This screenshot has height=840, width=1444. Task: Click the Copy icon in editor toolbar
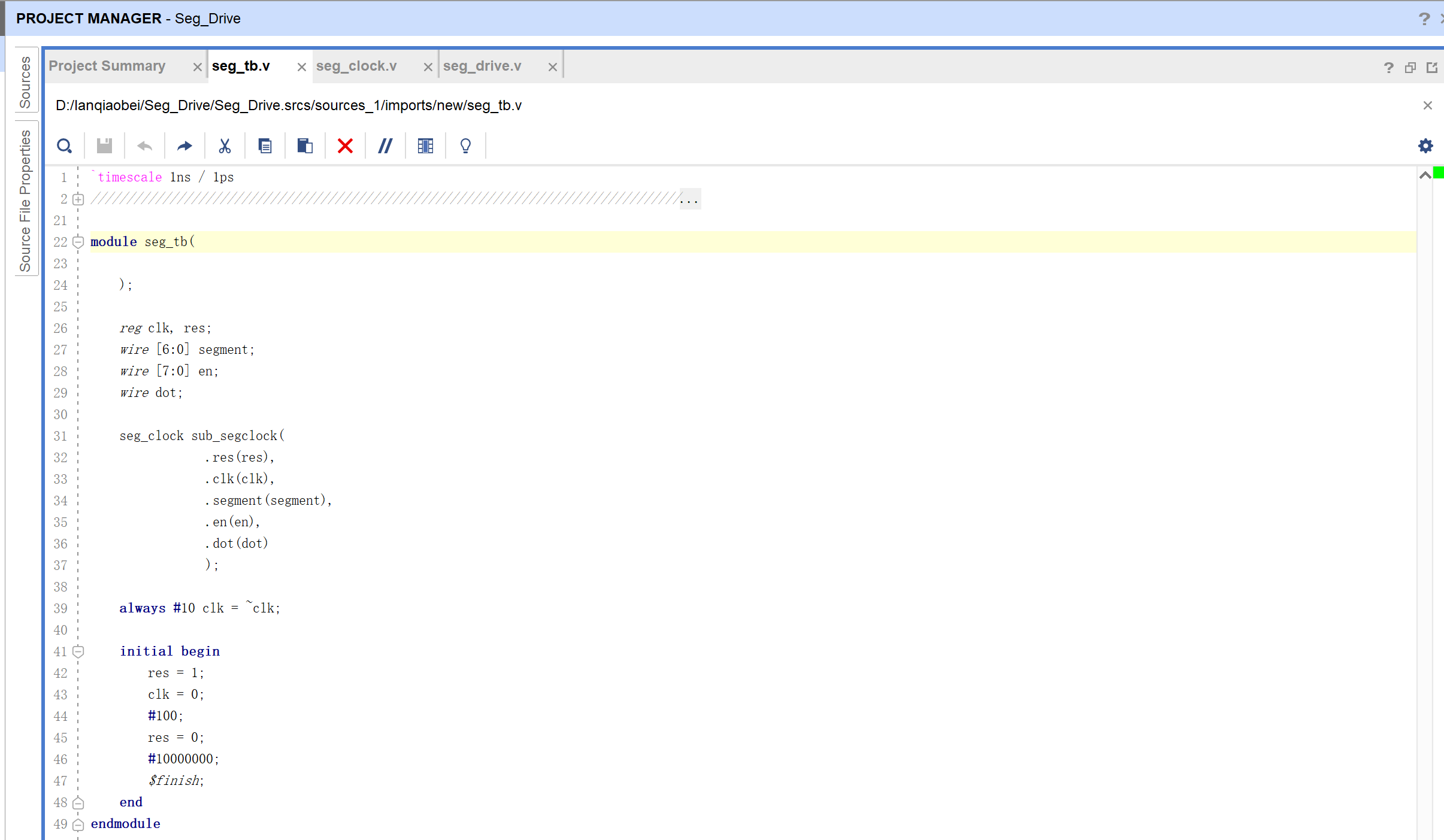coord(265,146)
